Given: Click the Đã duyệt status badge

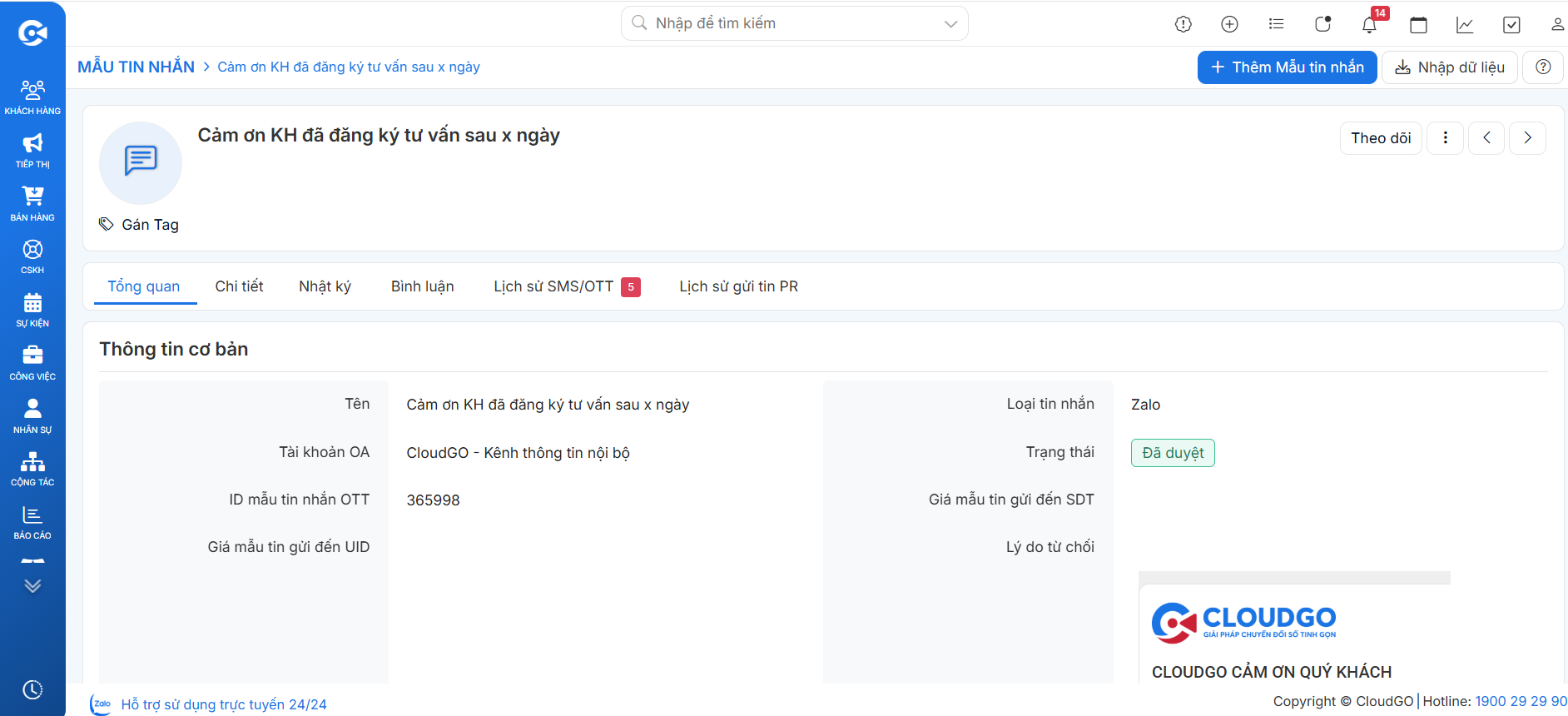Looking at the screenshot, I should (x=1173, y=453).
